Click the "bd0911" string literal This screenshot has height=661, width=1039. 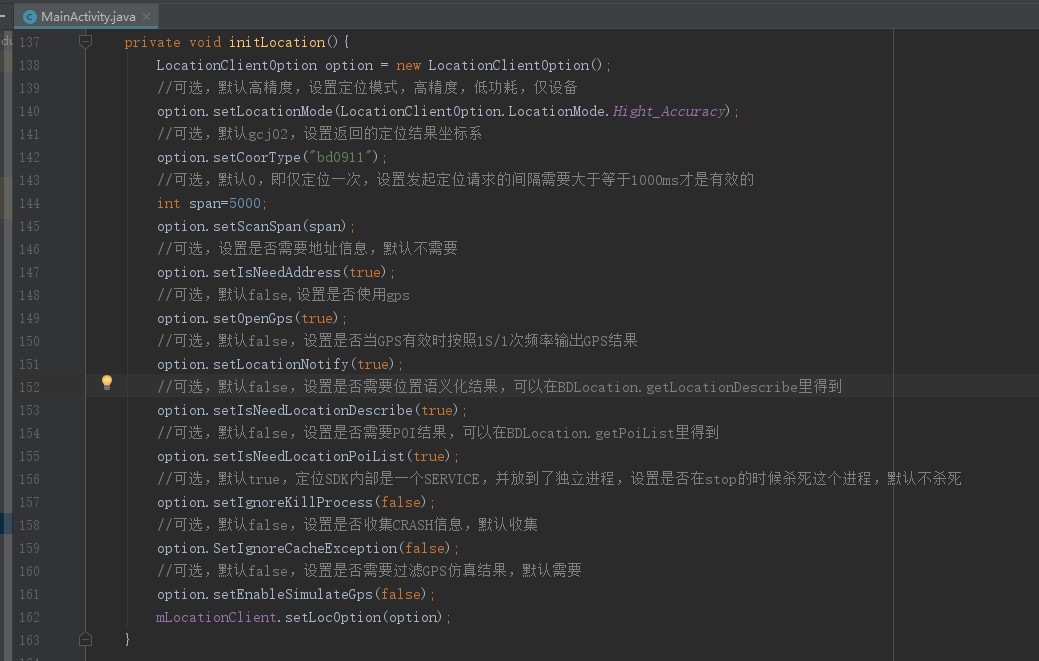(x=341, y=158)
